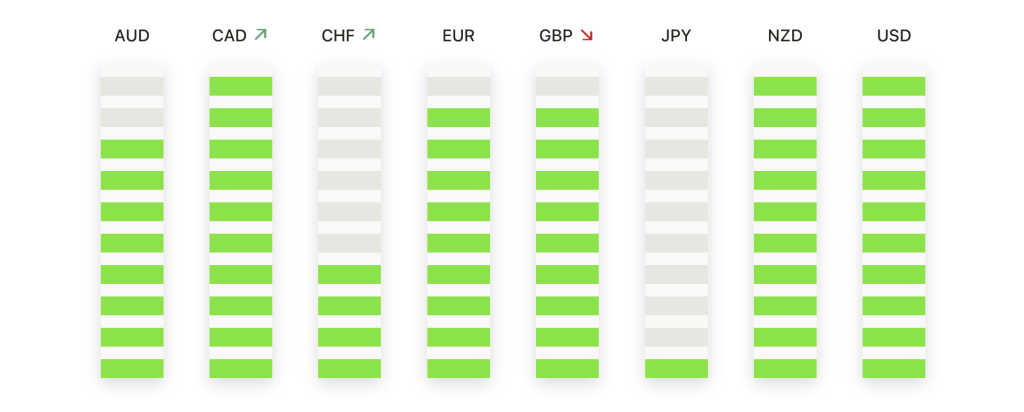The image size is (1024, 412).
Task: Open the EUR currency heading
Action: coord(458,36)
